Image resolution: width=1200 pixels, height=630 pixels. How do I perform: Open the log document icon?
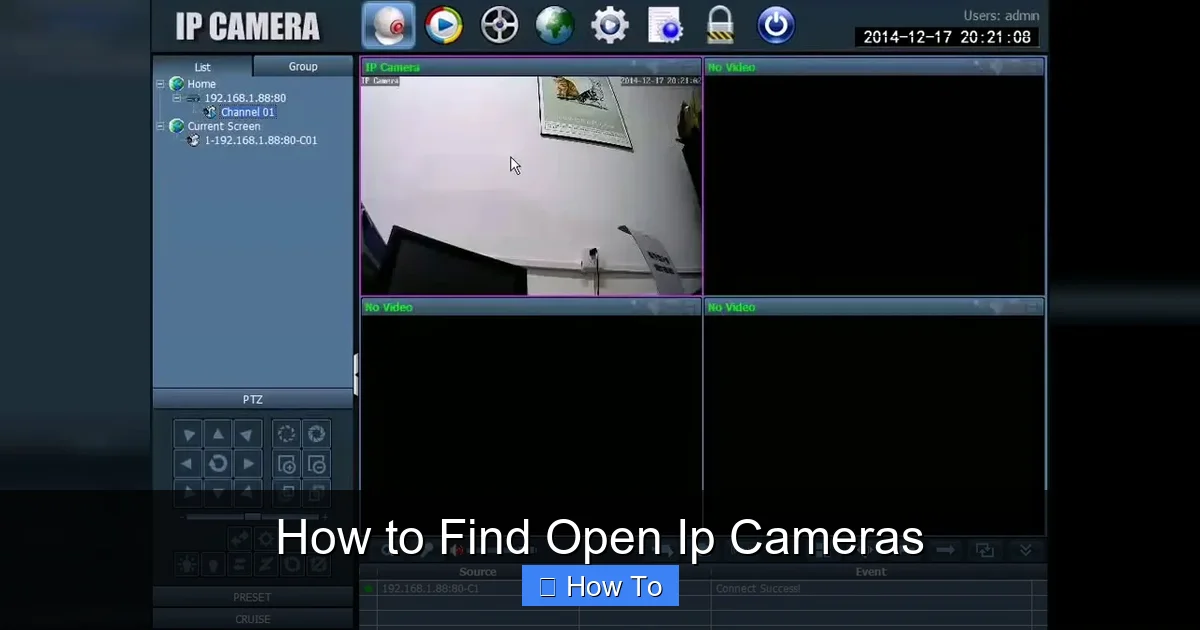pyautogui.click(x=665, y=25)
